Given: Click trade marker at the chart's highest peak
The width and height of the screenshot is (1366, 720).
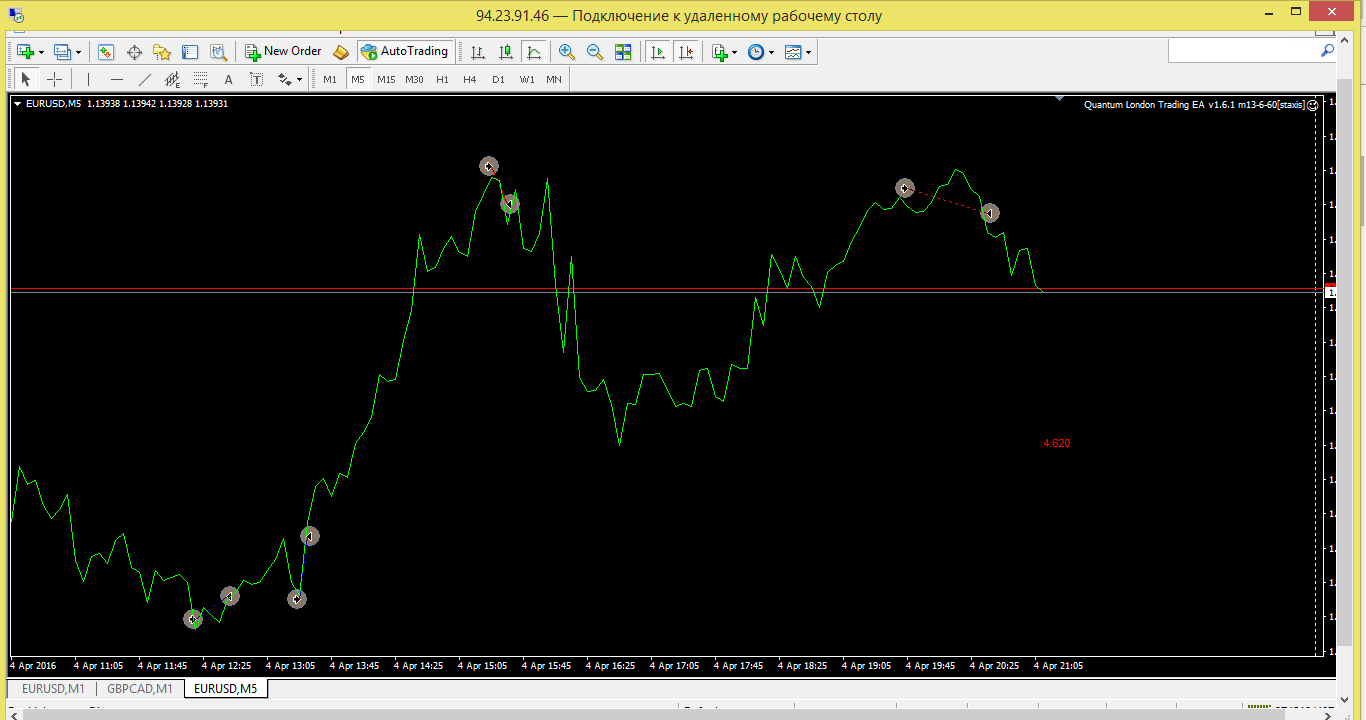Looking at the screenshot, I should pyautogui.click(x=488, y=166).
